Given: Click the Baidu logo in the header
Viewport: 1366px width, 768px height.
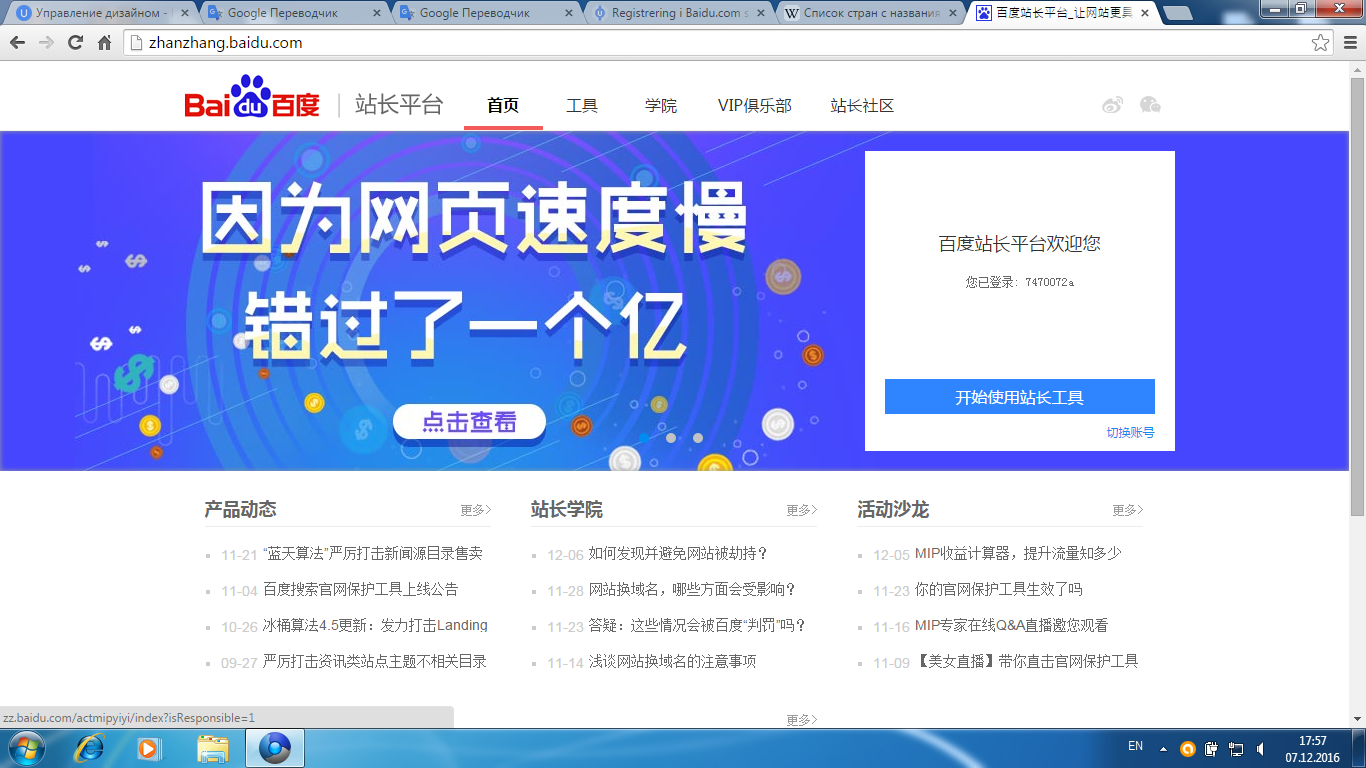Looking at the screenshot, I should click(252, 98).
